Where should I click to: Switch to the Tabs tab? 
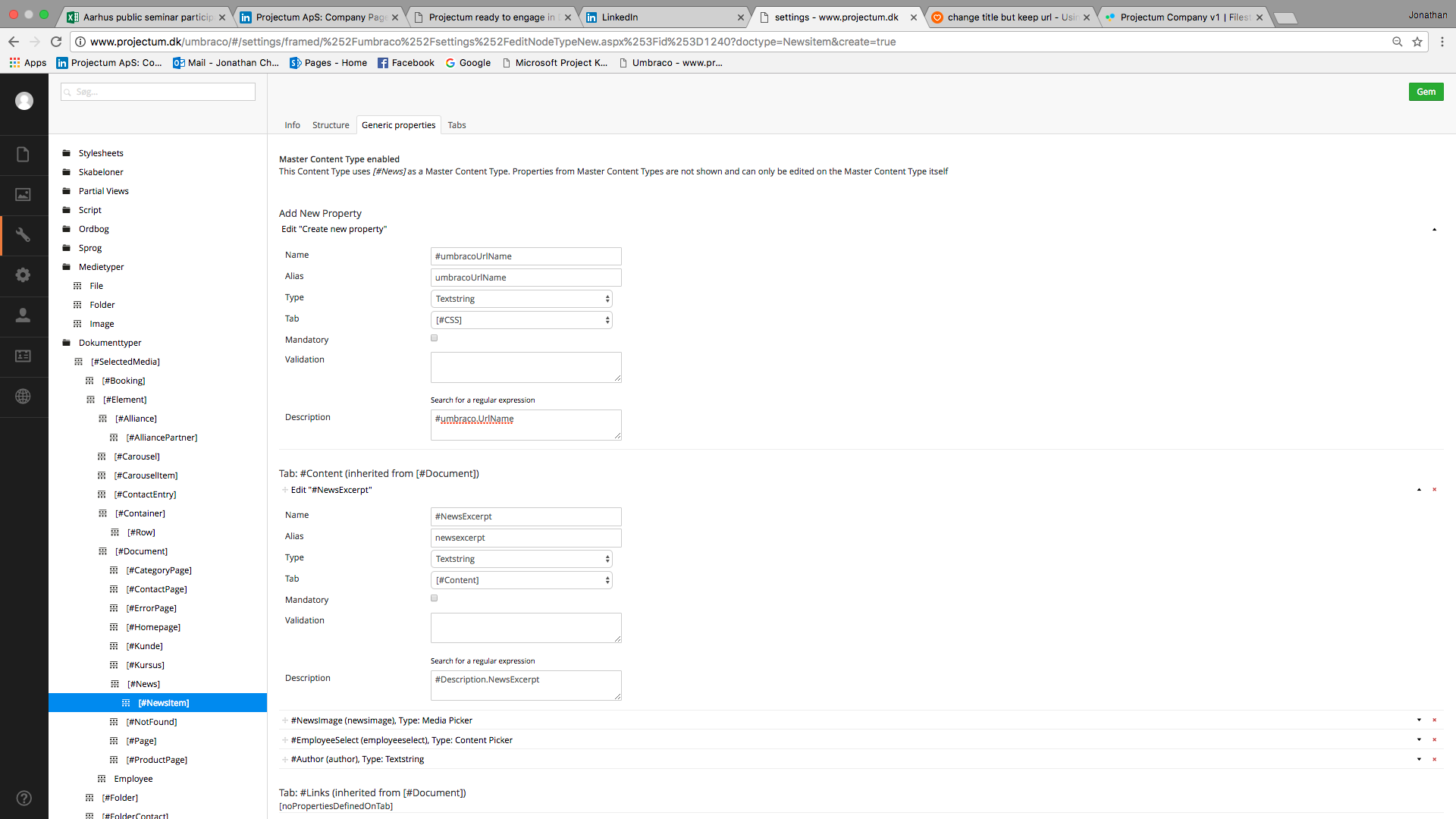457,125
